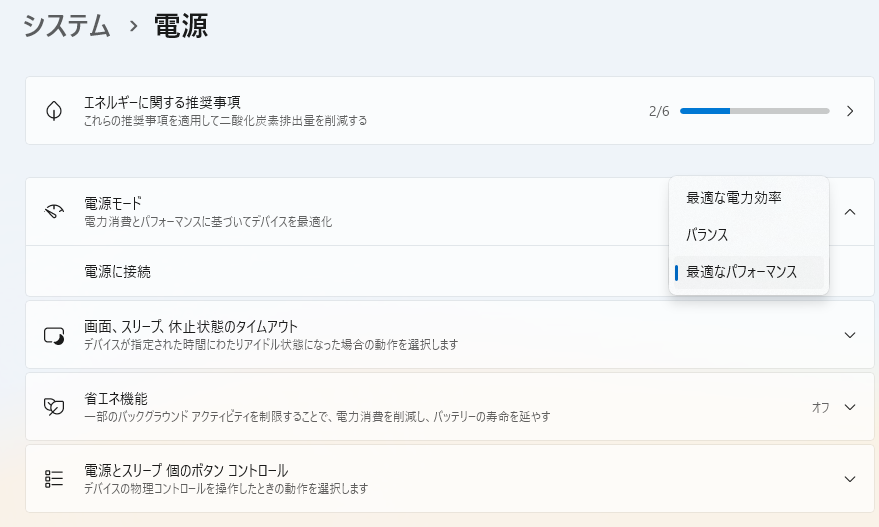Image resolution: width=879 pixels, height=527 pixels.
Task: Click the leaf icon for energy recommendations
Action: pos(54,111)
